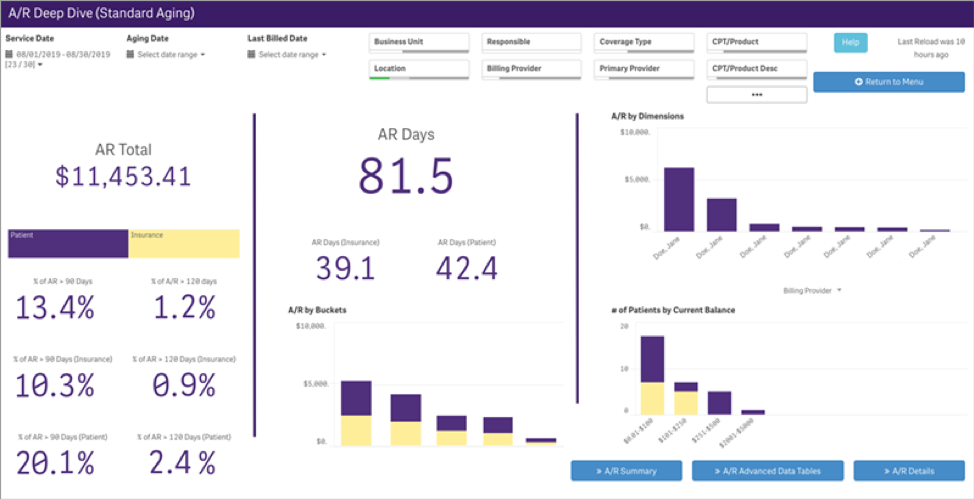Click the AR Days (Insurance) value 39.1
The image size is (974, 499).
[345, 268]
